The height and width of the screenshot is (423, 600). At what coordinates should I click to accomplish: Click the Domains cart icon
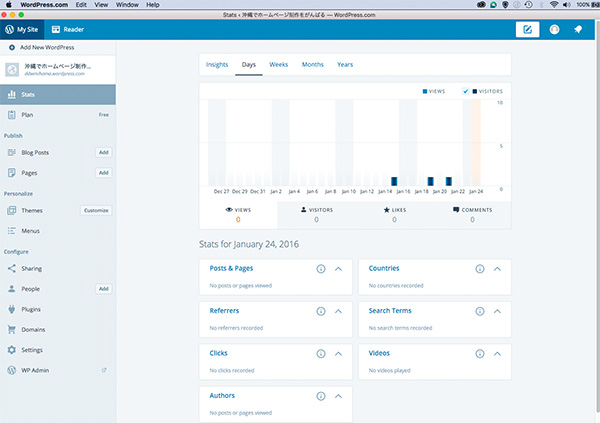[12, 329]
